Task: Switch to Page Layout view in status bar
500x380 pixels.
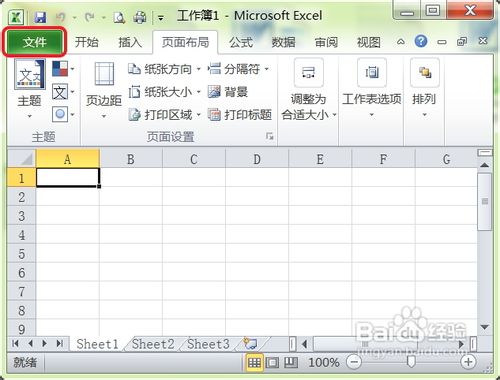Action: click(x=272, y=362)
